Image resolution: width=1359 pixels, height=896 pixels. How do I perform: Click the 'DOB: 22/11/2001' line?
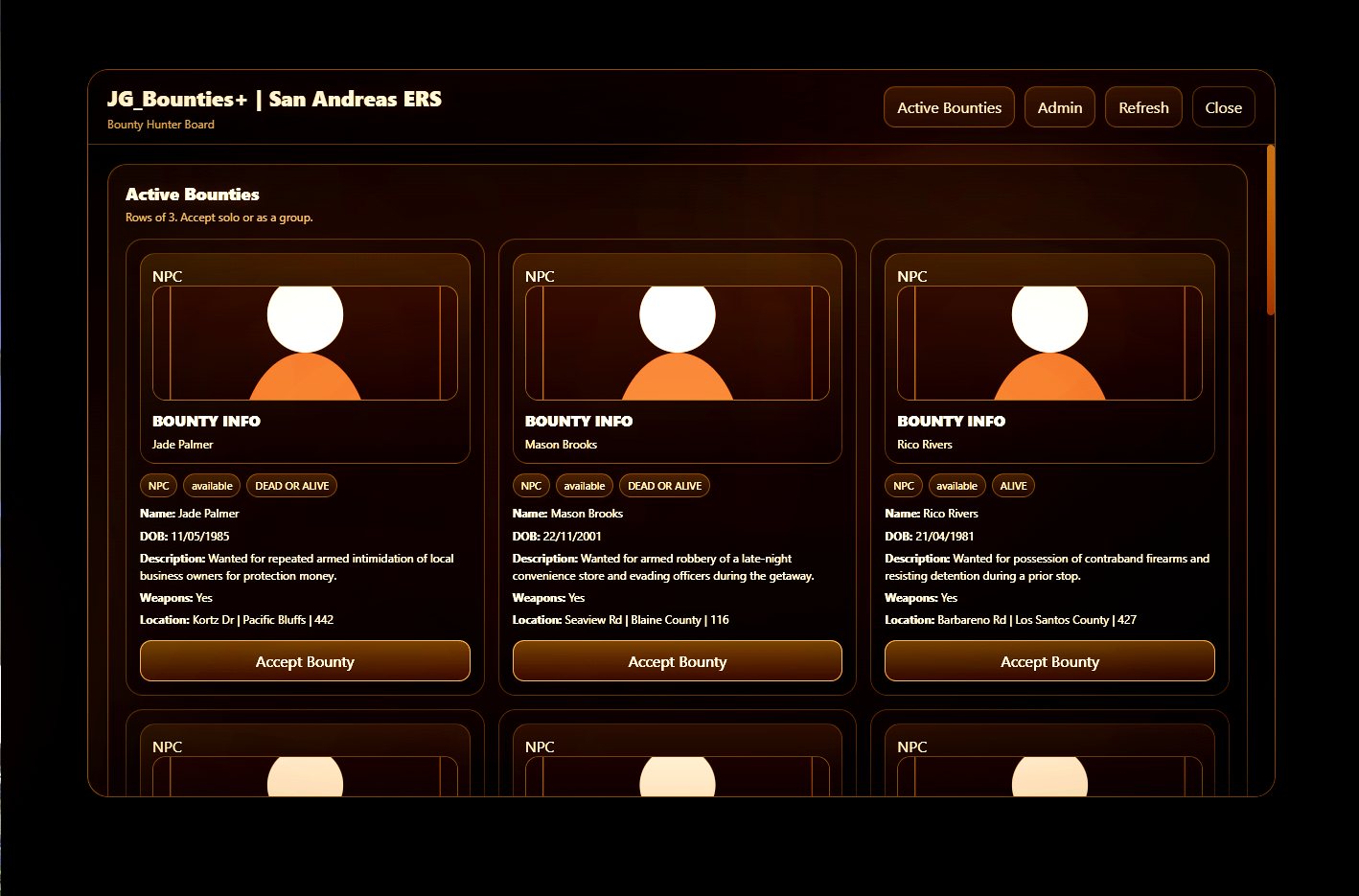(x=557, y=537)
